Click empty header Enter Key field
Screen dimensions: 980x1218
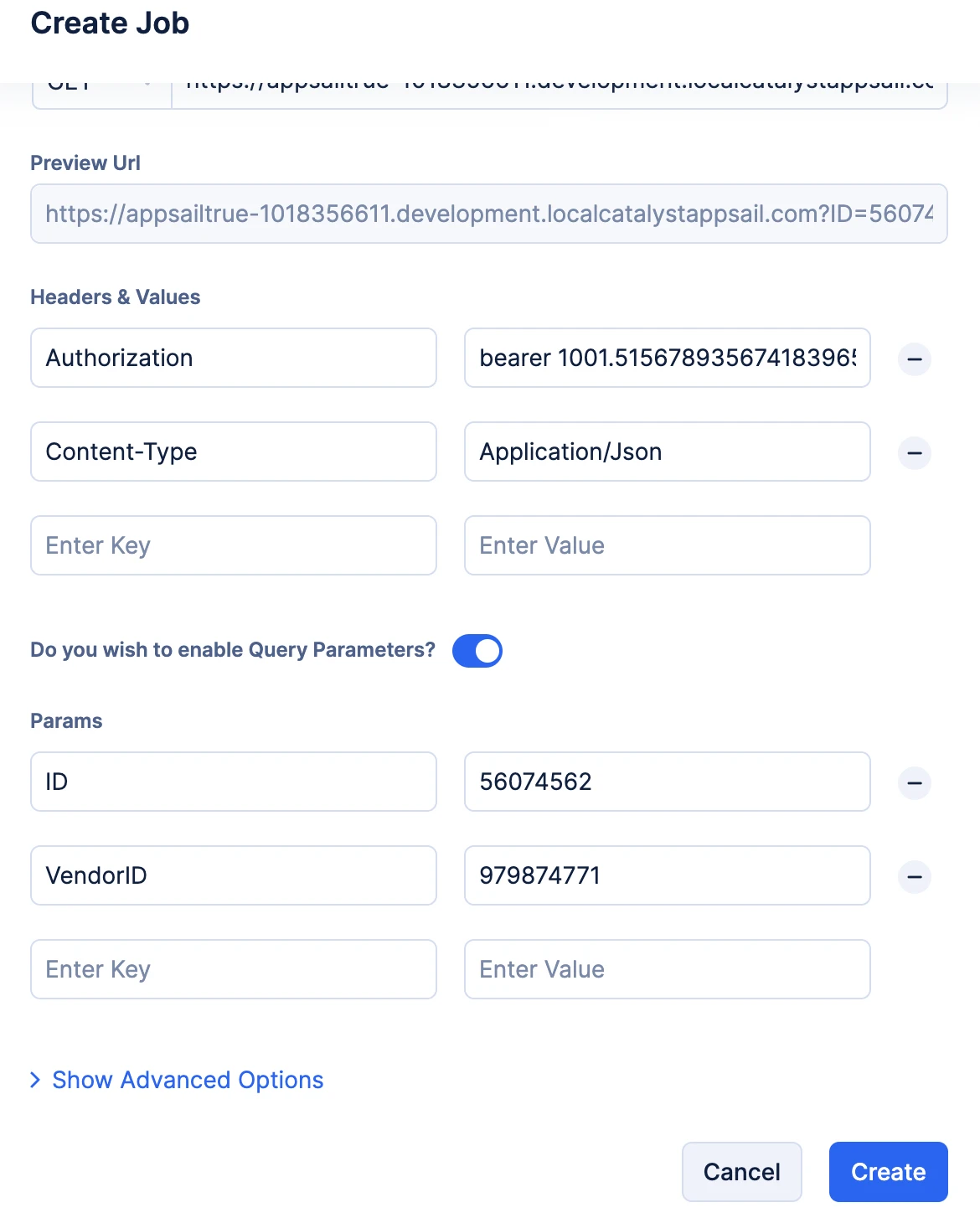point(233,545)
